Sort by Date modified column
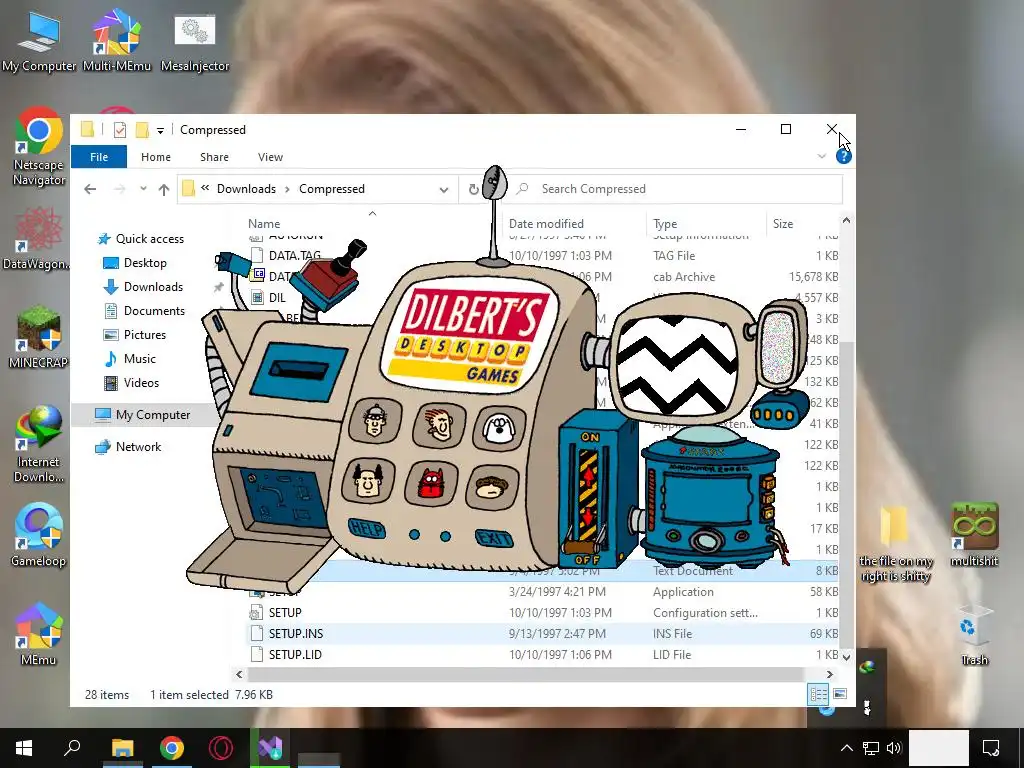 546,223
